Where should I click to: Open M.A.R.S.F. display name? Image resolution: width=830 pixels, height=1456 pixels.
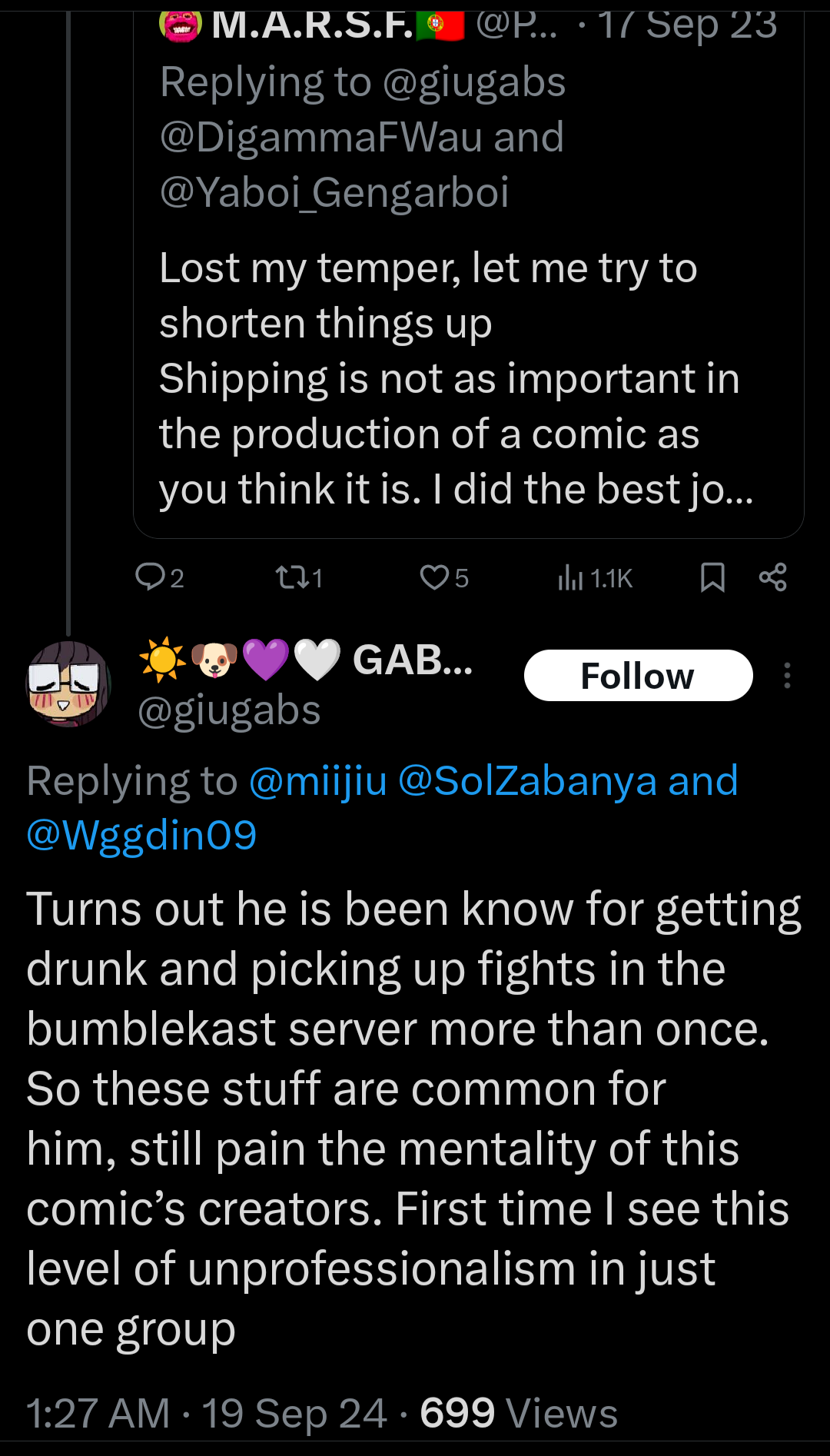point(312,25)
